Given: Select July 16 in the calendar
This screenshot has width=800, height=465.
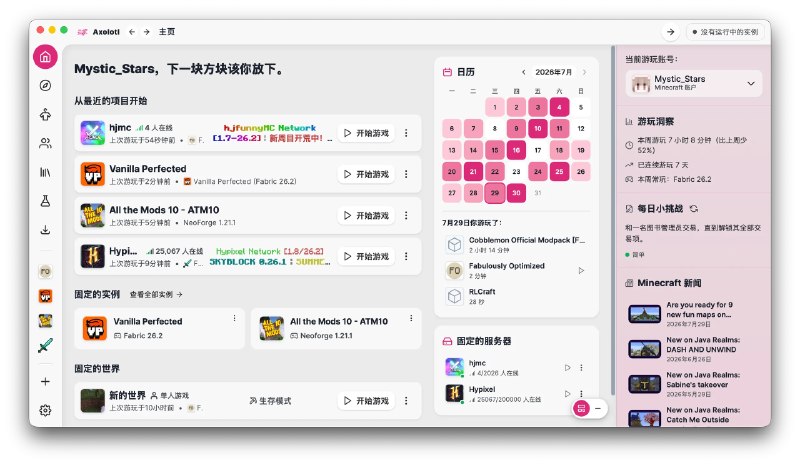Looking at the screenshot, I should tap(516, 150).
